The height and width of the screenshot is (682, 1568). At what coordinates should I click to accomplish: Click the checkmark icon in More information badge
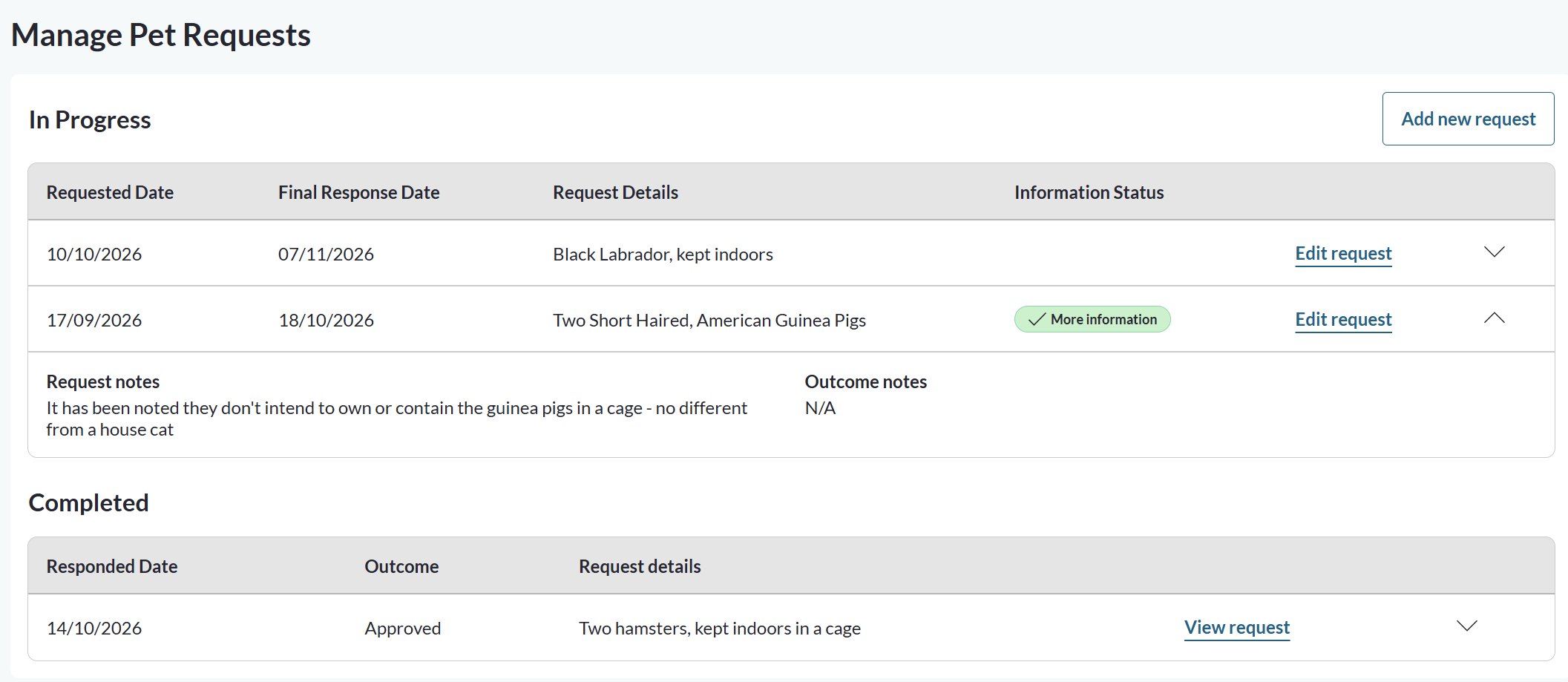1037,320
